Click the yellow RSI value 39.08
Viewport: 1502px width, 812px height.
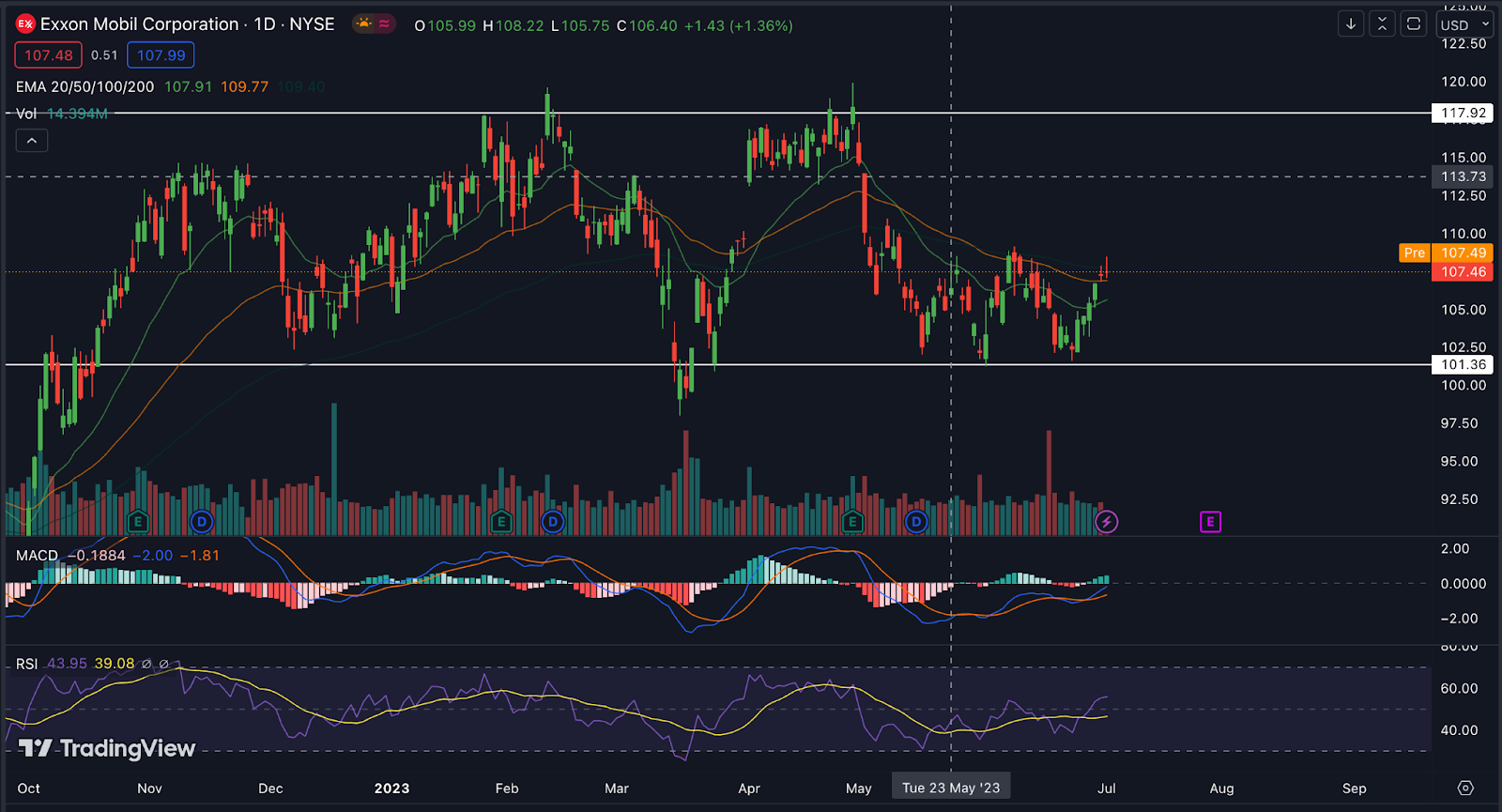[x=115, y=664]
